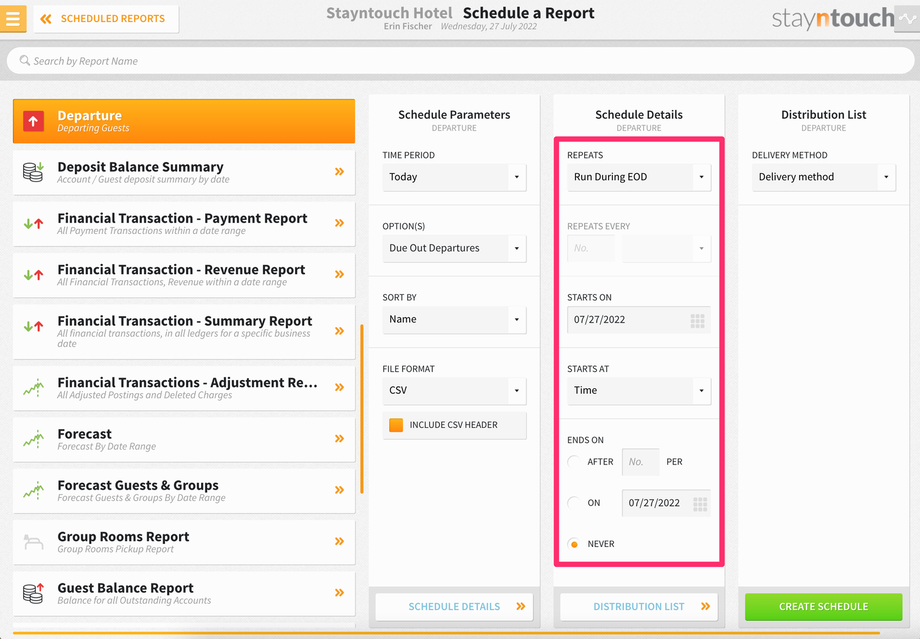
Task: Click Summary Report up-down arrows icon
Action: pyautogui.click(x=33, y=326)
